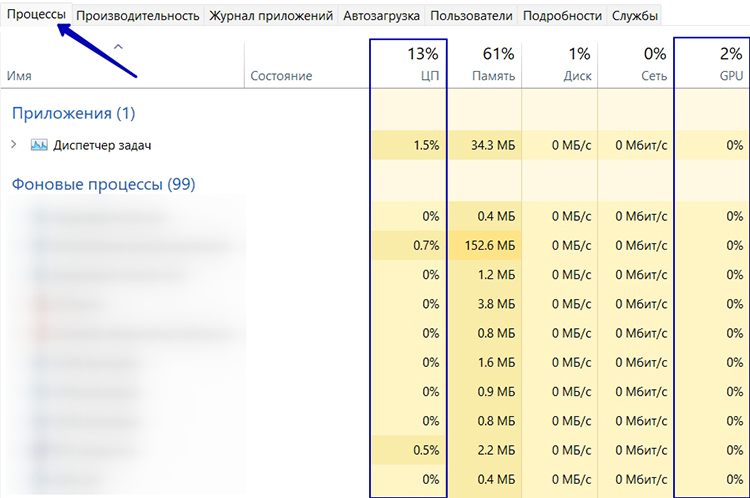This screenshot has width=750, height=498.
Task: Open the Подробности tab
Action: click(x=563, y=16)
